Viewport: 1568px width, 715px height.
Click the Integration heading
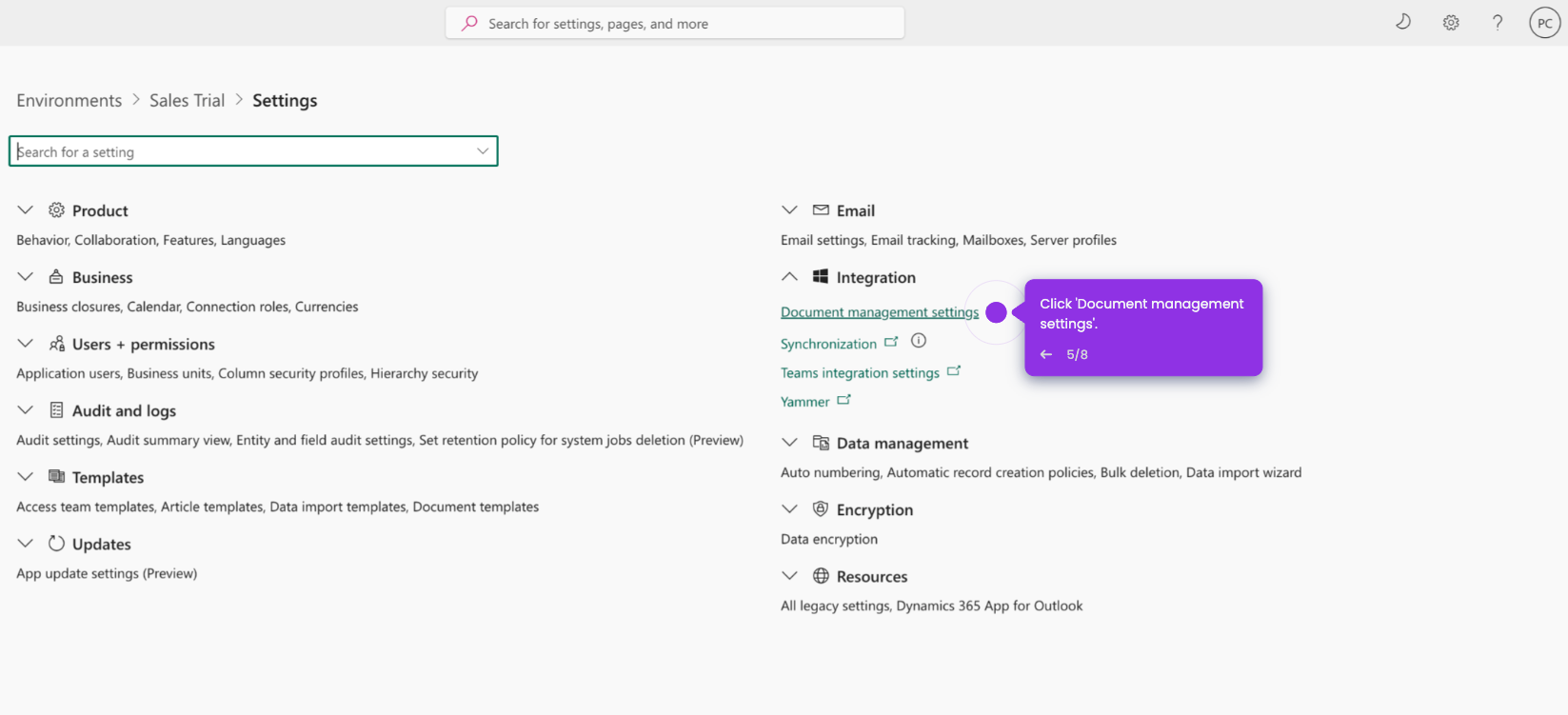pos(876,277)
